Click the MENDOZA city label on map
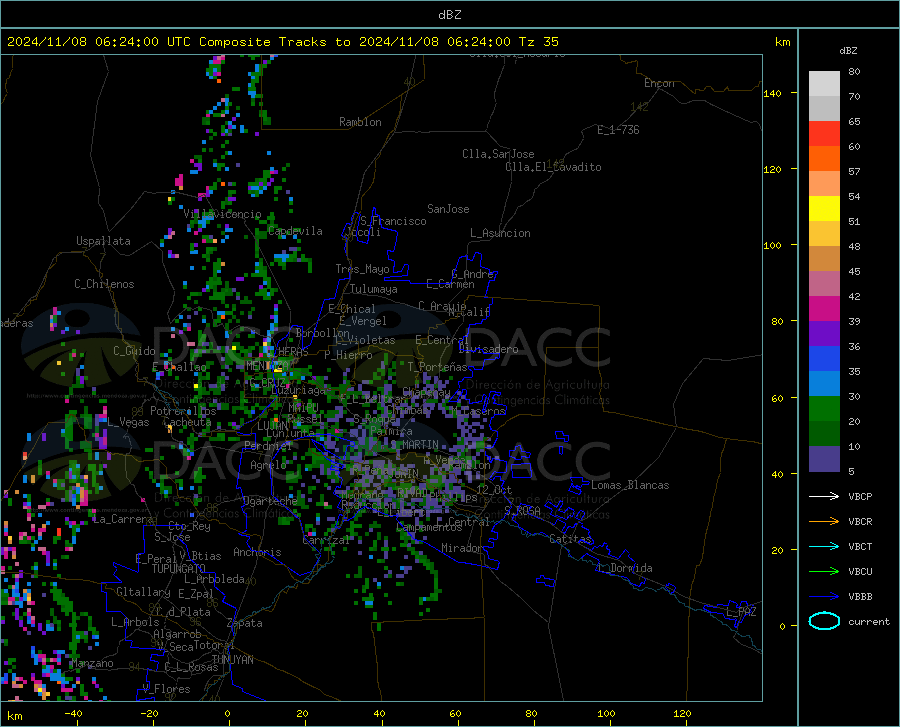 [x=266, y=365]
